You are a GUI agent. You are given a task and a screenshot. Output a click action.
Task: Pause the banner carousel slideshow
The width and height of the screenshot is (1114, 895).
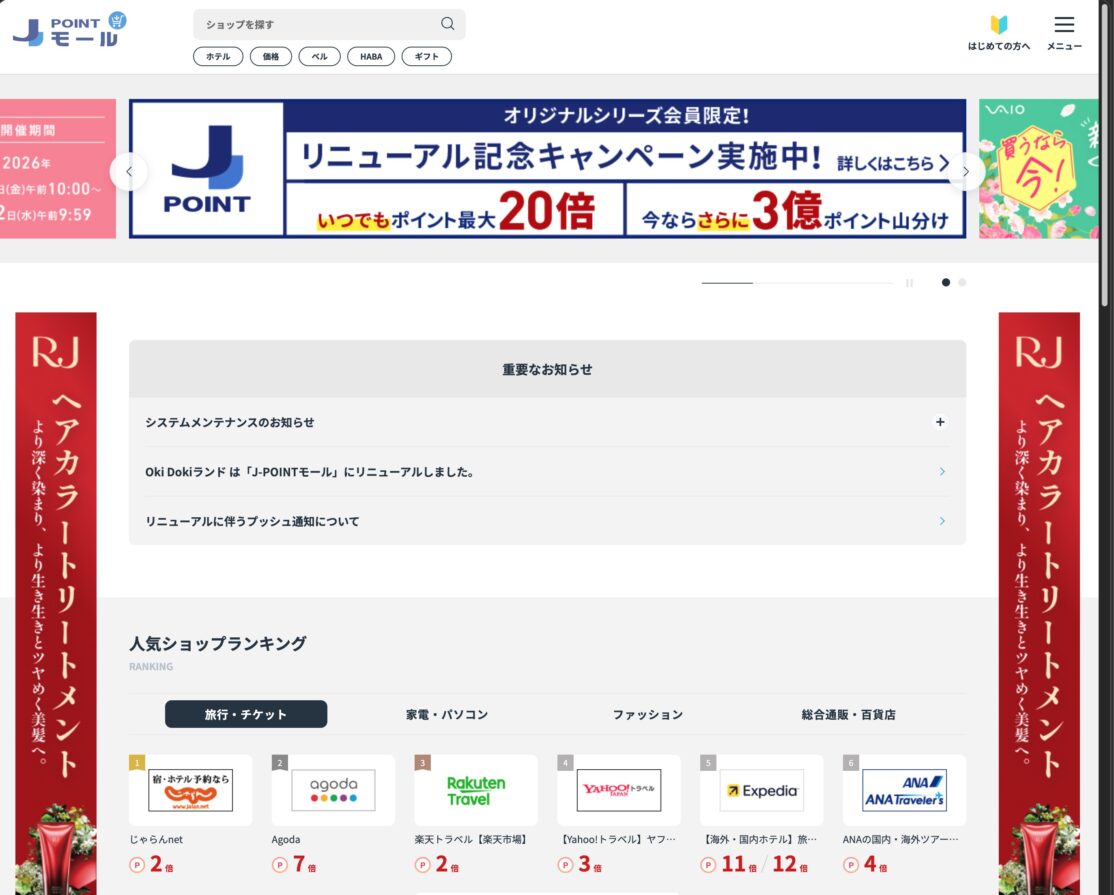909,283
